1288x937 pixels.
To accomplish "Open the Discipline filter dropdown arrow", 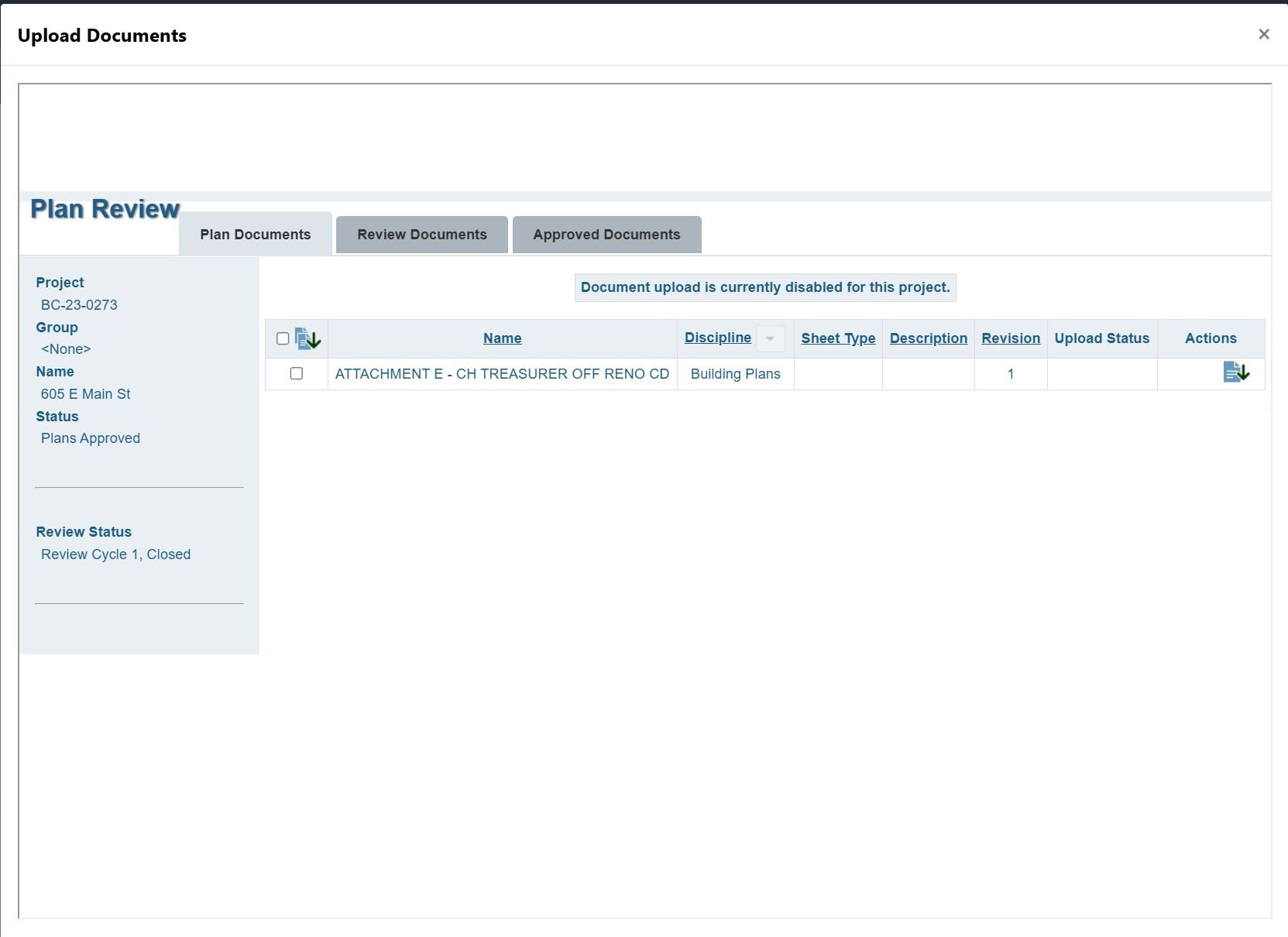I will 770,338.
